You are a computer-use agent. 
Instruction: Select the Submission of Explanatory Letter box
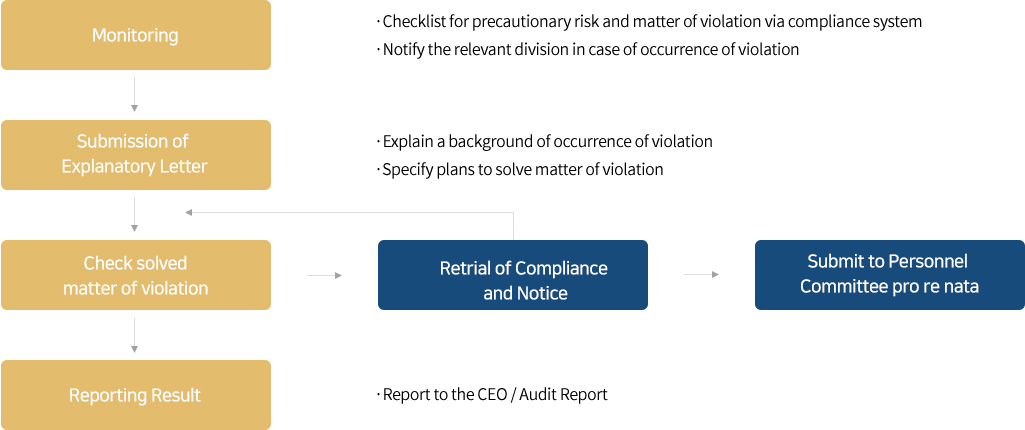pyautogui.click(x=136, y=155)
